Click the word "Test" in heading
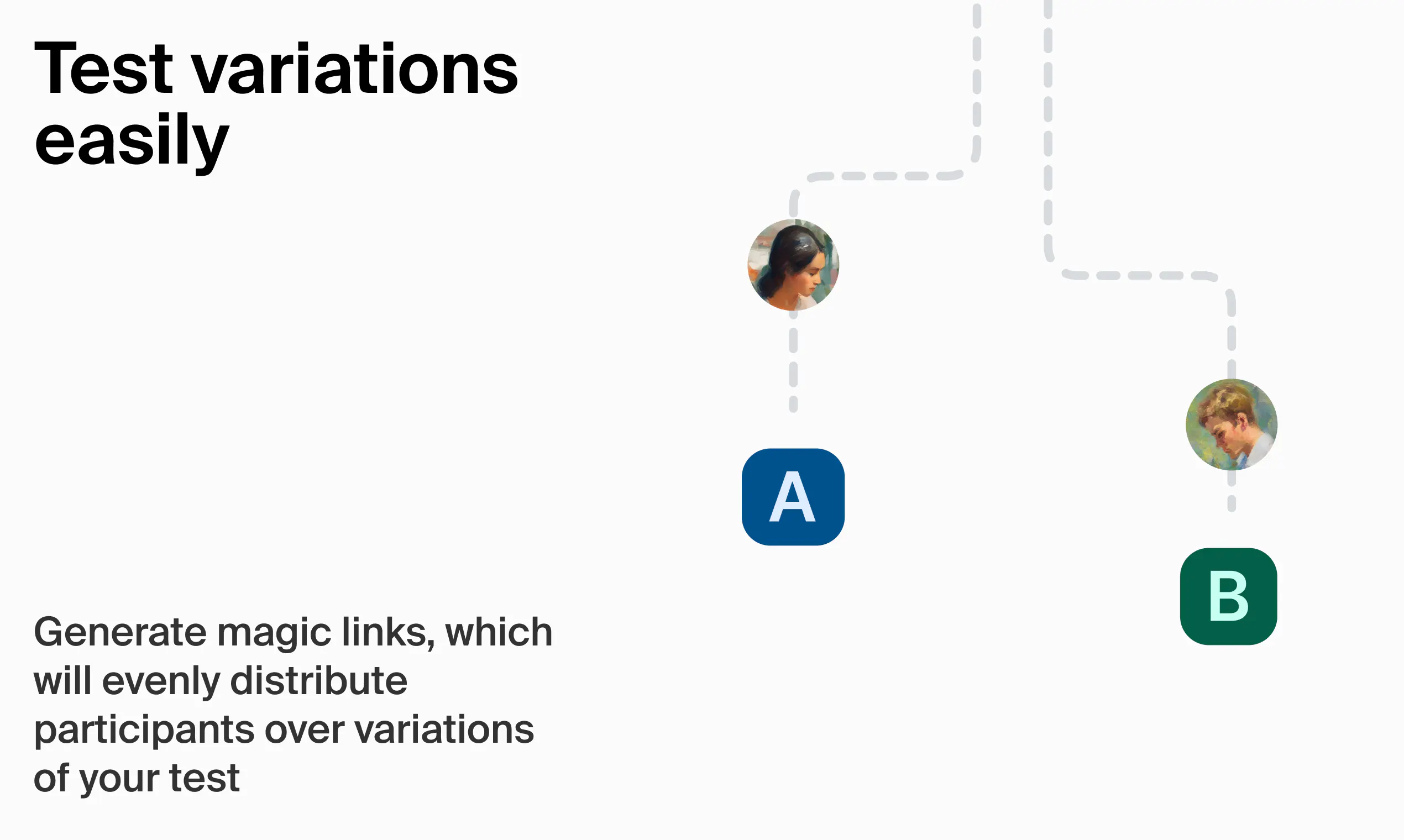The image size is (1404, 840). point(103,69)
